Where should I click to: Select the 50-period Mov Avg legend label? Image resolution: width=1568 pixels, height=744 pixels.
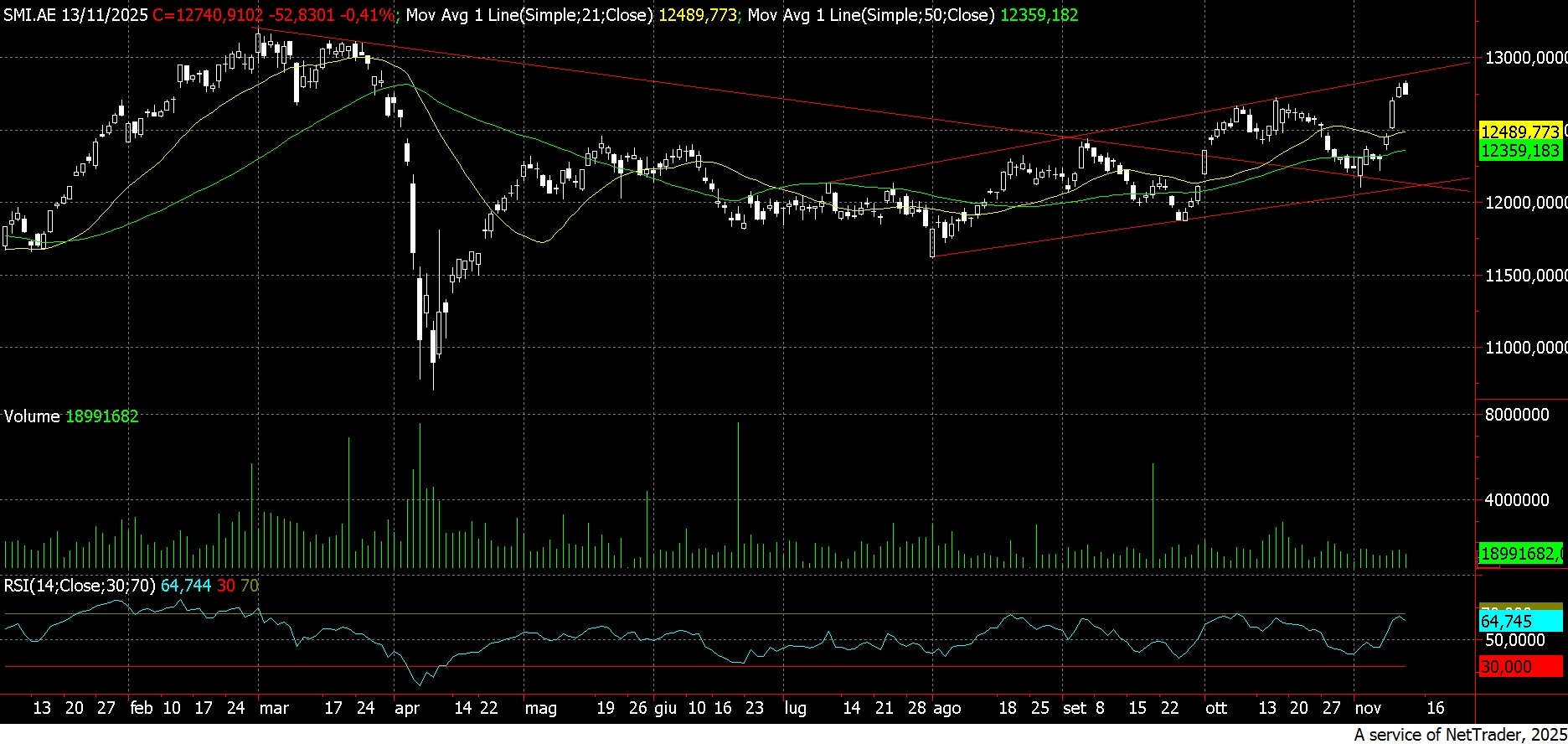click(x=871, y=15)
